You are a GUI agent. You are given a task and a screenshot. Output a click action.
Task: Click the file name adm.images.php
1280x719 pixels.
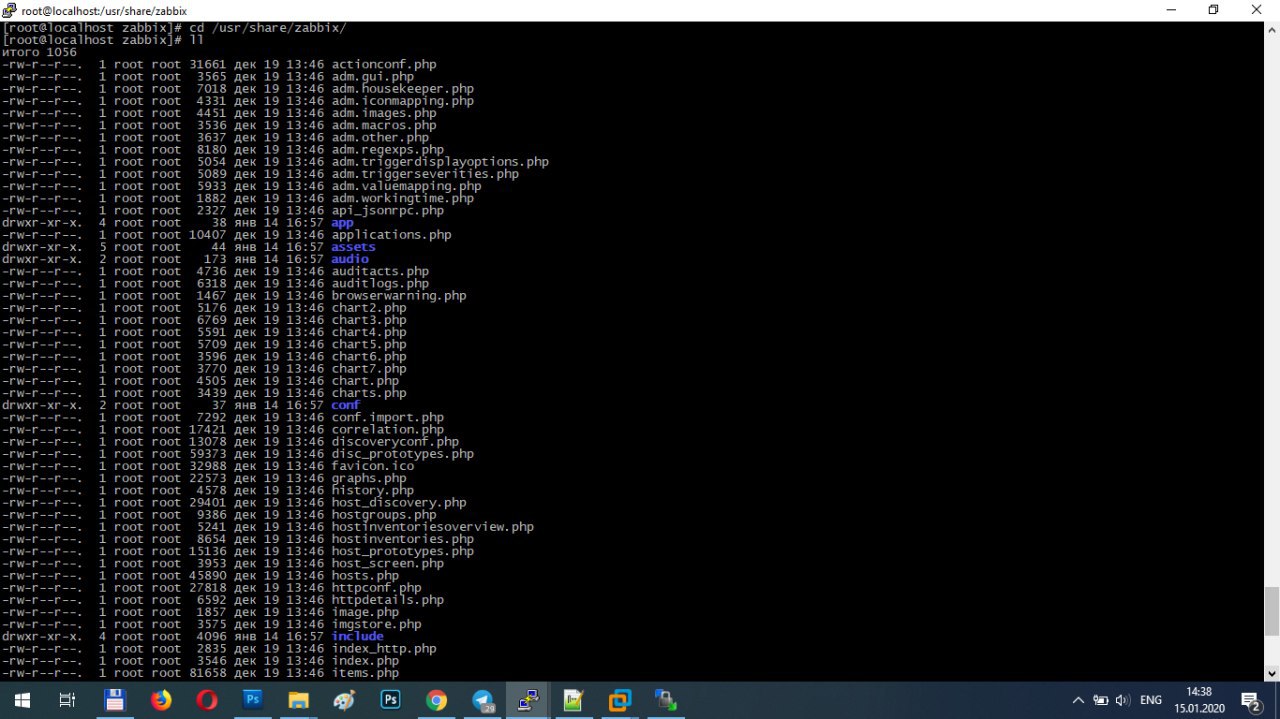(x=384, y=113)
